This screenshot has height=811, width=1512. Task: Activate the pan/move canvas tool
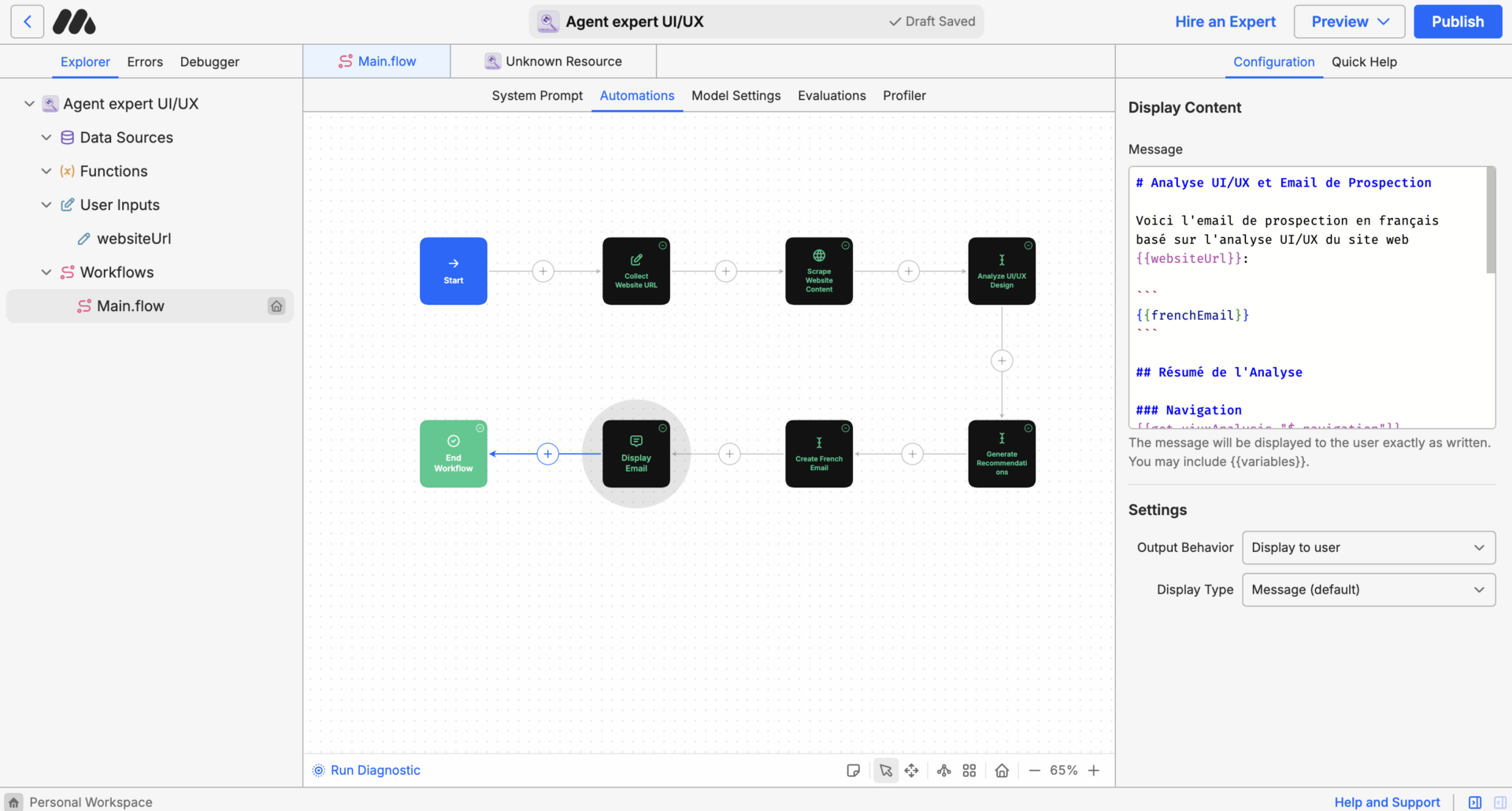912,770
